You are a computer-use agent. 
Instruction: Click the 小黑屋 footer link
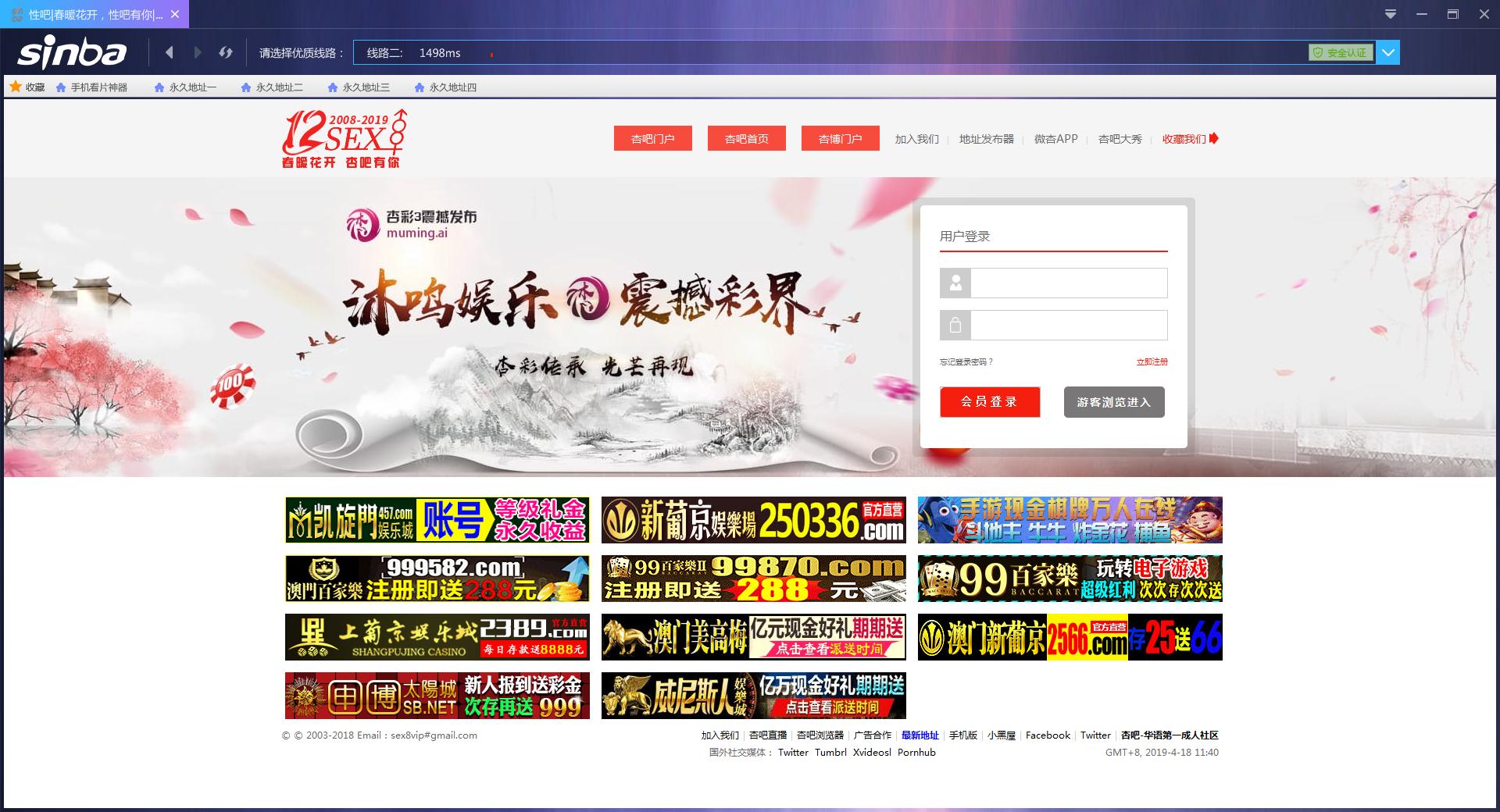[1002, 735]
